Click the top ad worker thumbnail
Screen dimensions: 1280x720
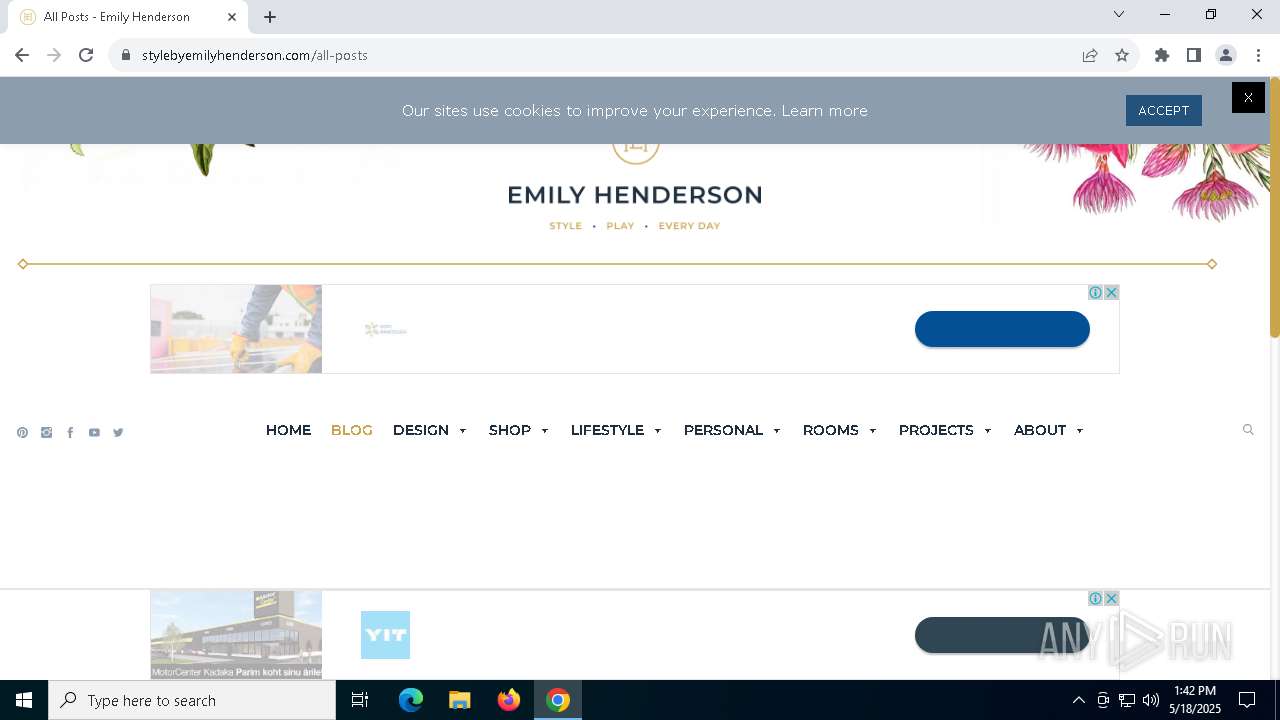236,329
